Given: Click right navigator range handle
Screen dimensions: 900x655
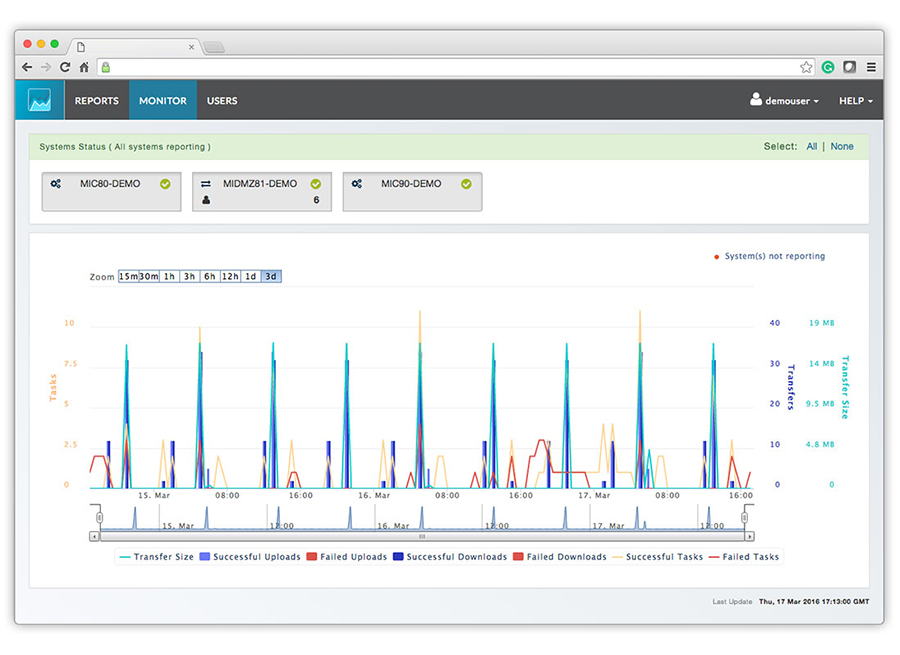Looking at the screenshot, I should [x=744, y=517].
